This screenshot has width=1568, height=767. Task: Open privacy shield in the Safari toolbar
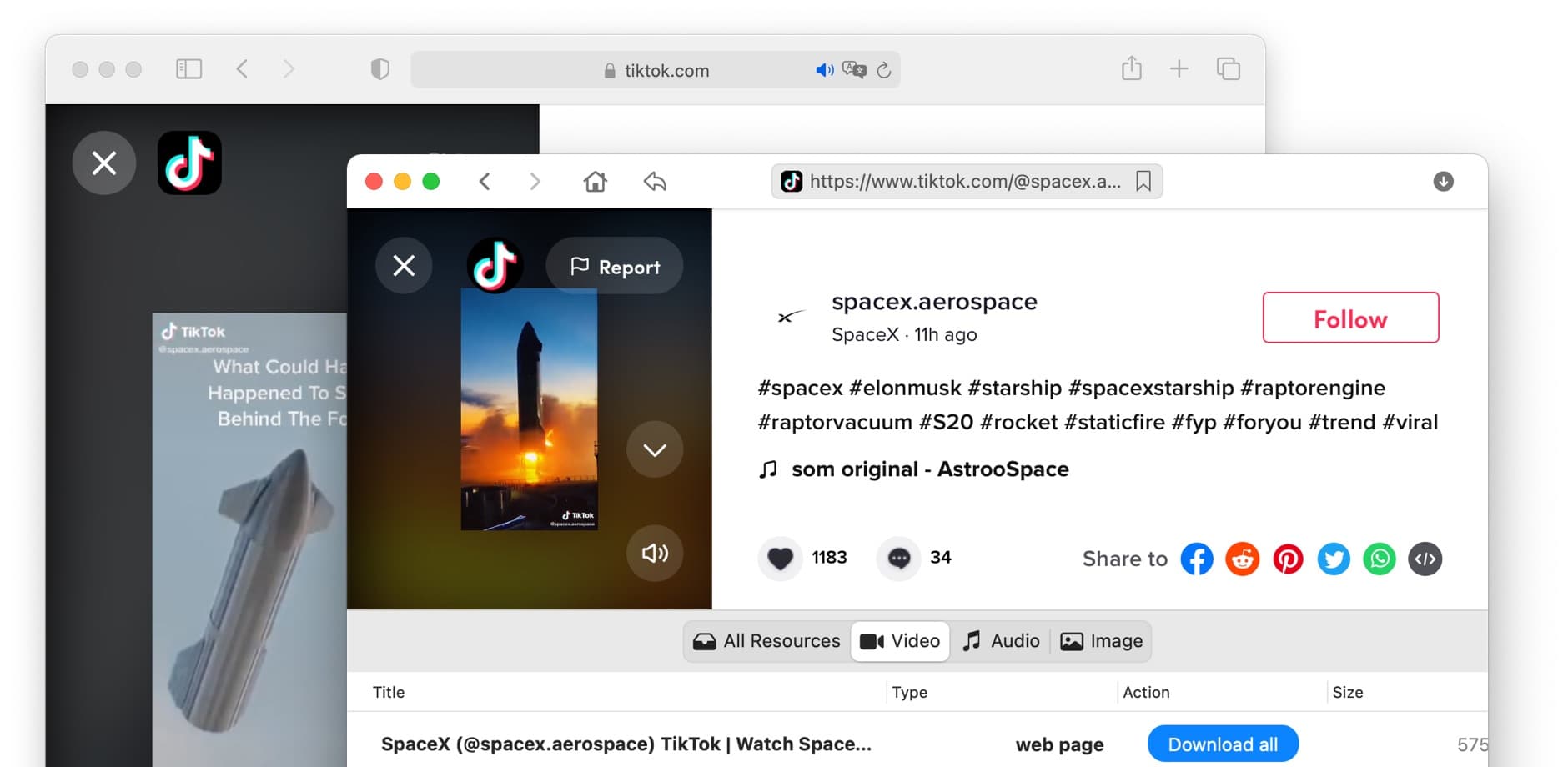pyautogui.click(x=379, y=69)
